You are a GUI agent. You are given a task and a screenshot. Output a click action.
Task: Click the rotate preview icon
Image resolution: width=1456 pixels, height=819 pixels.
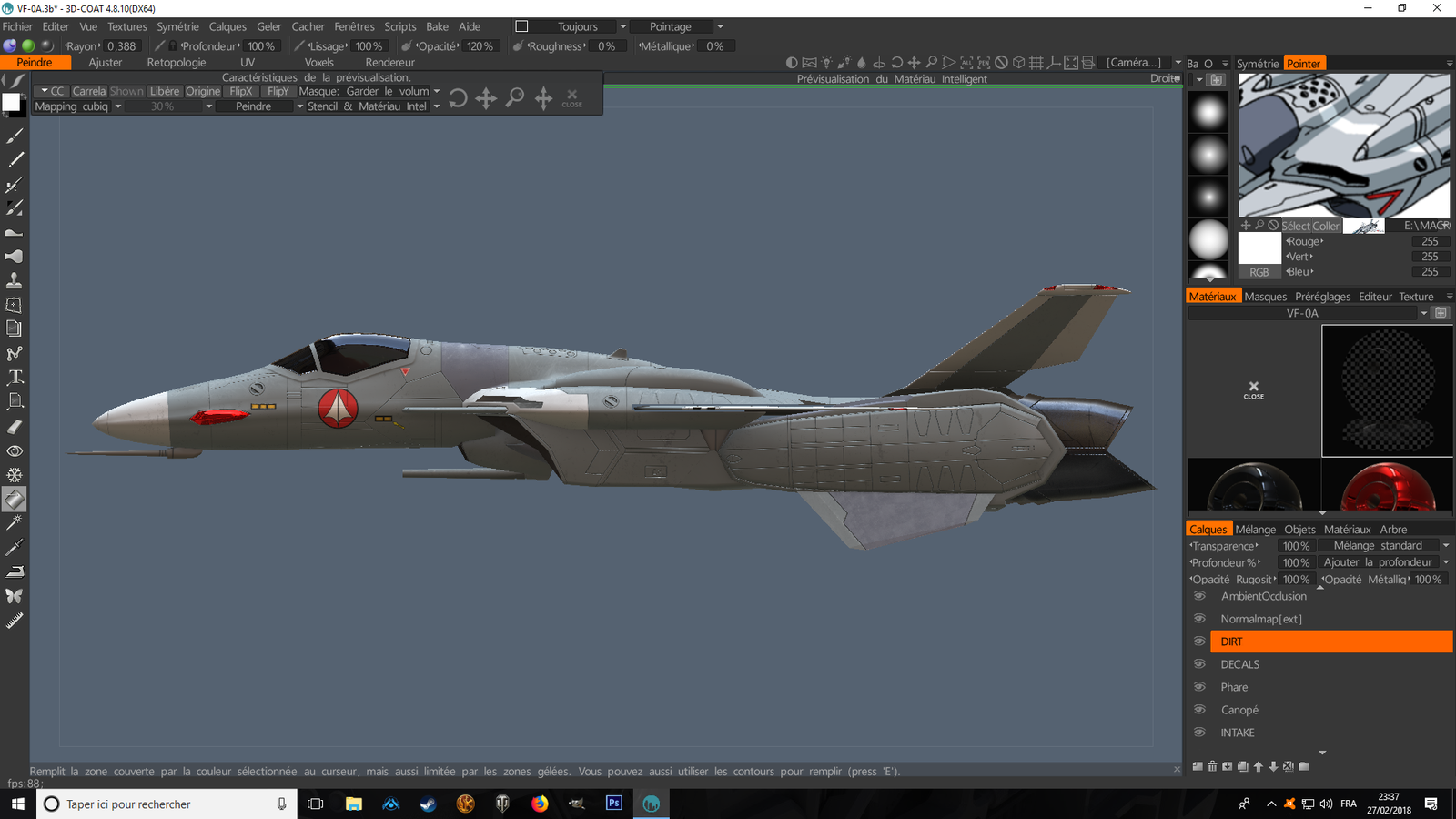458,97
